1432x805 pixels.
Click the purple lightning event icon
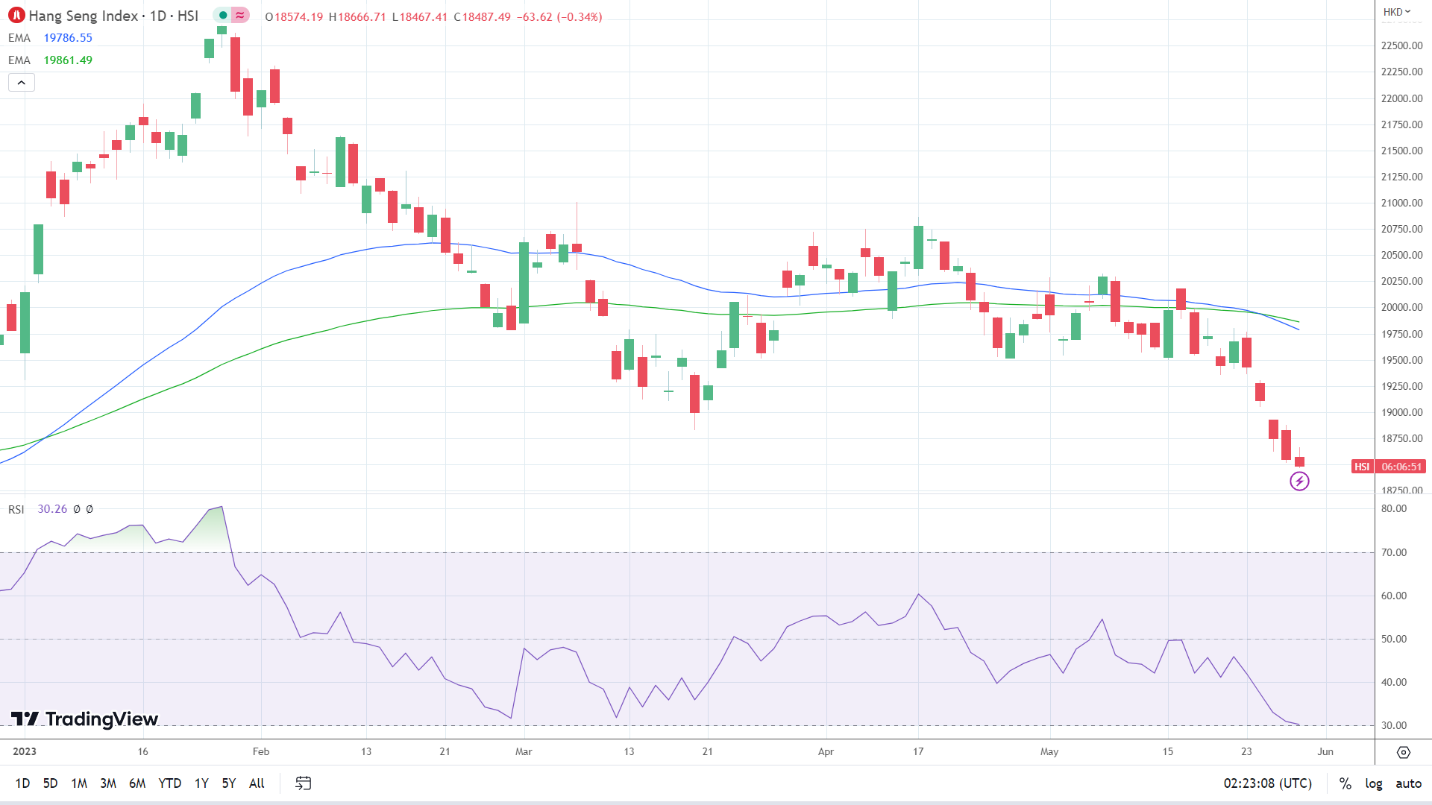[1299, 481]
